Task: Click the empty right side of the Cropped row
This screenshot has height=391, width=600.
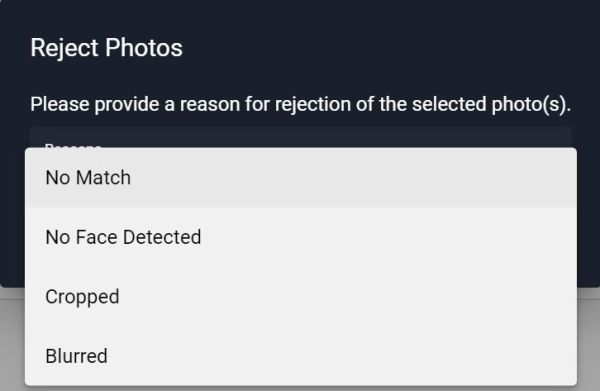Action: coord(383,297)
